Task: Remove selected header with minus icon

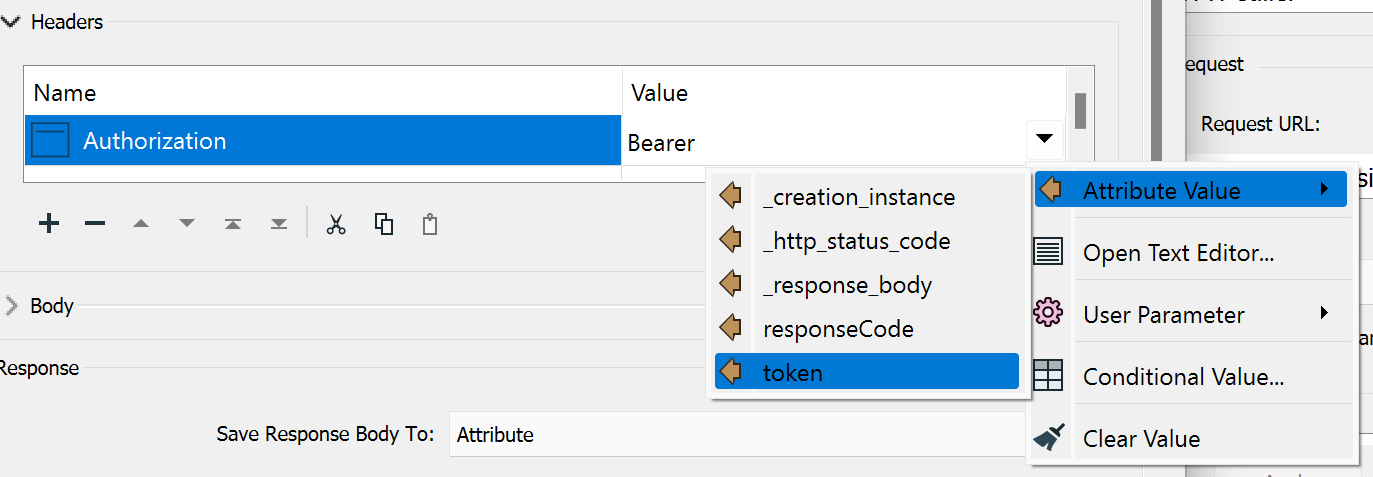Action: point(95,224)
